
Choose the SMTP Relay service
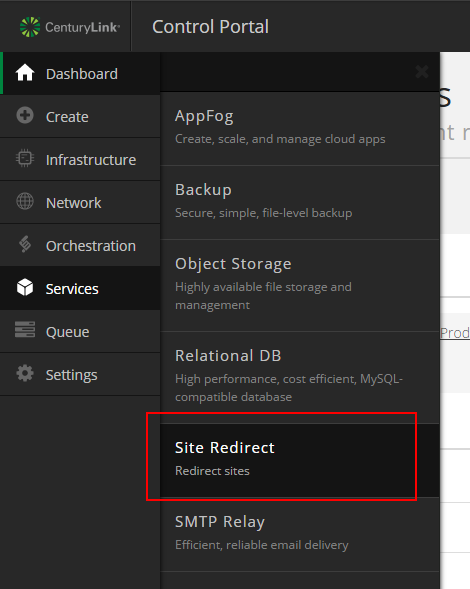(300, 535)
